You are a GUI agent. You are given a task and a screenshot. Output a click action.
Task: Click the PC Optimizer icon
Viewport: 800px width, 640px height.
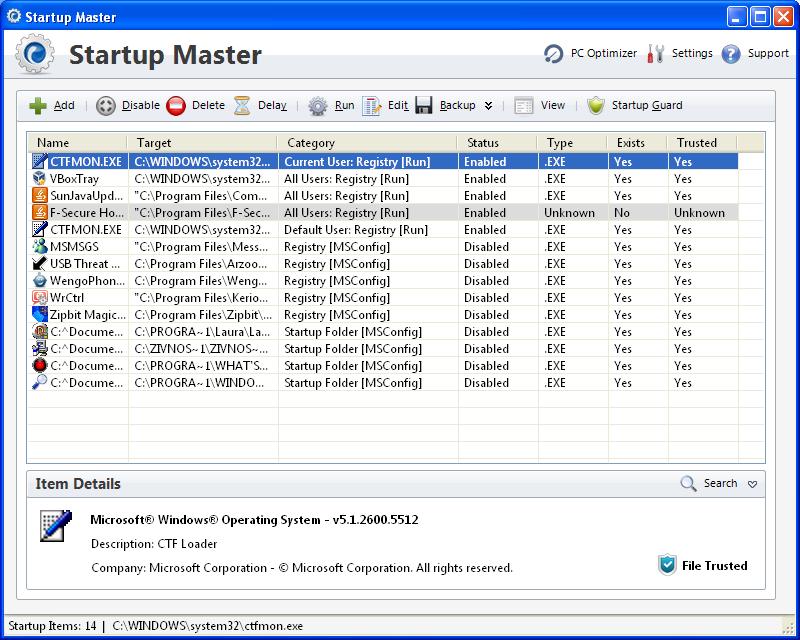point(554,54)
